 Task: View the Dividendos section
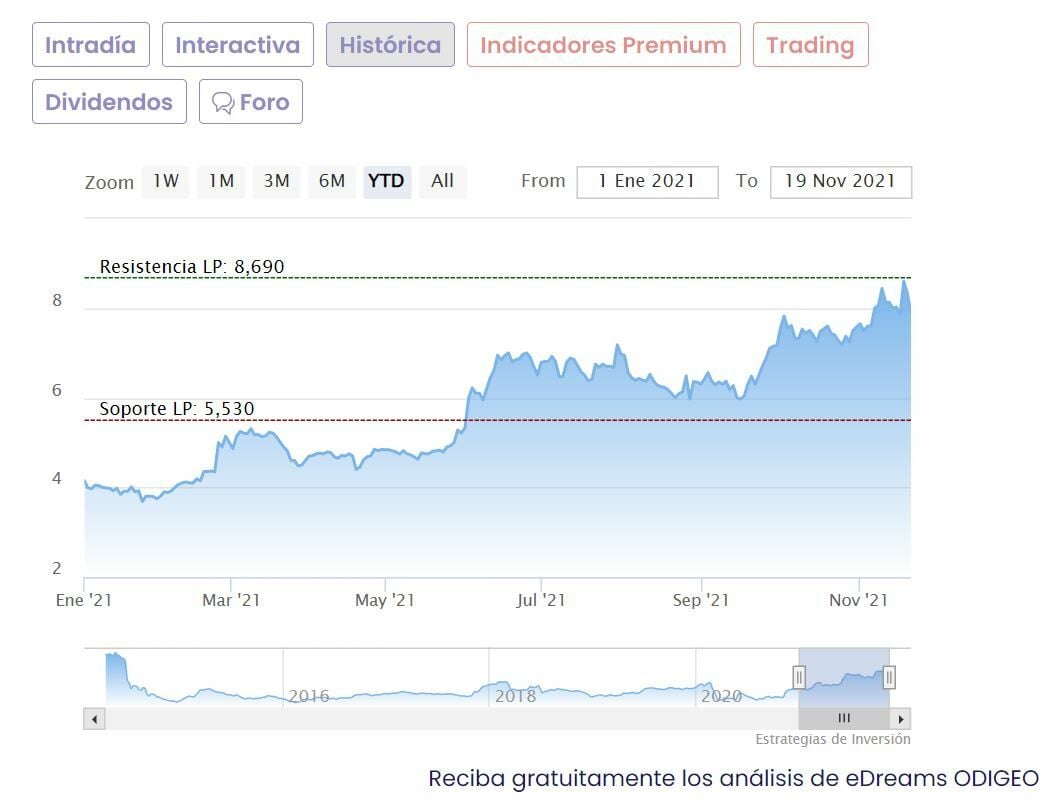click(109, 102)
